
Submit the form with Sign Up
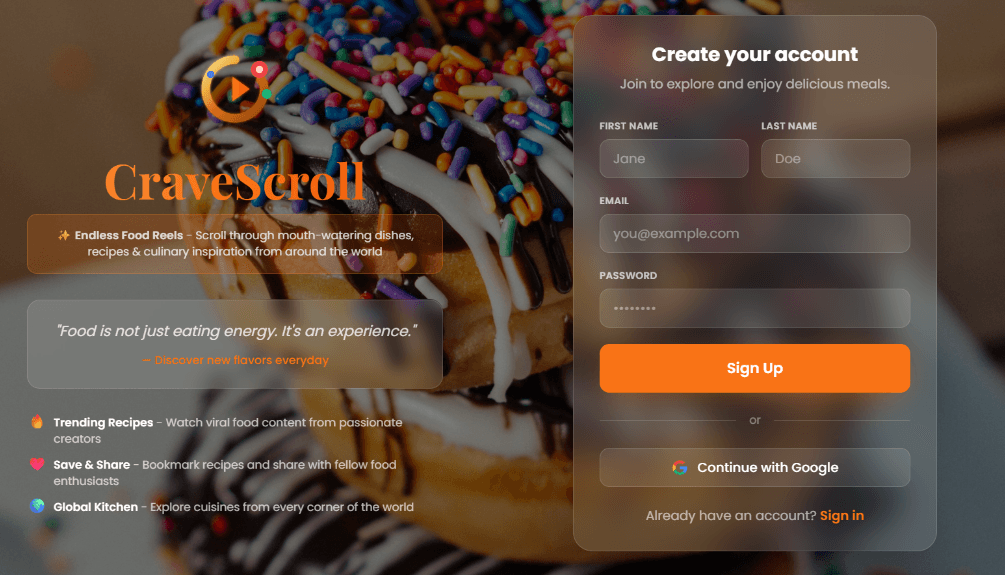pos(754,369)
